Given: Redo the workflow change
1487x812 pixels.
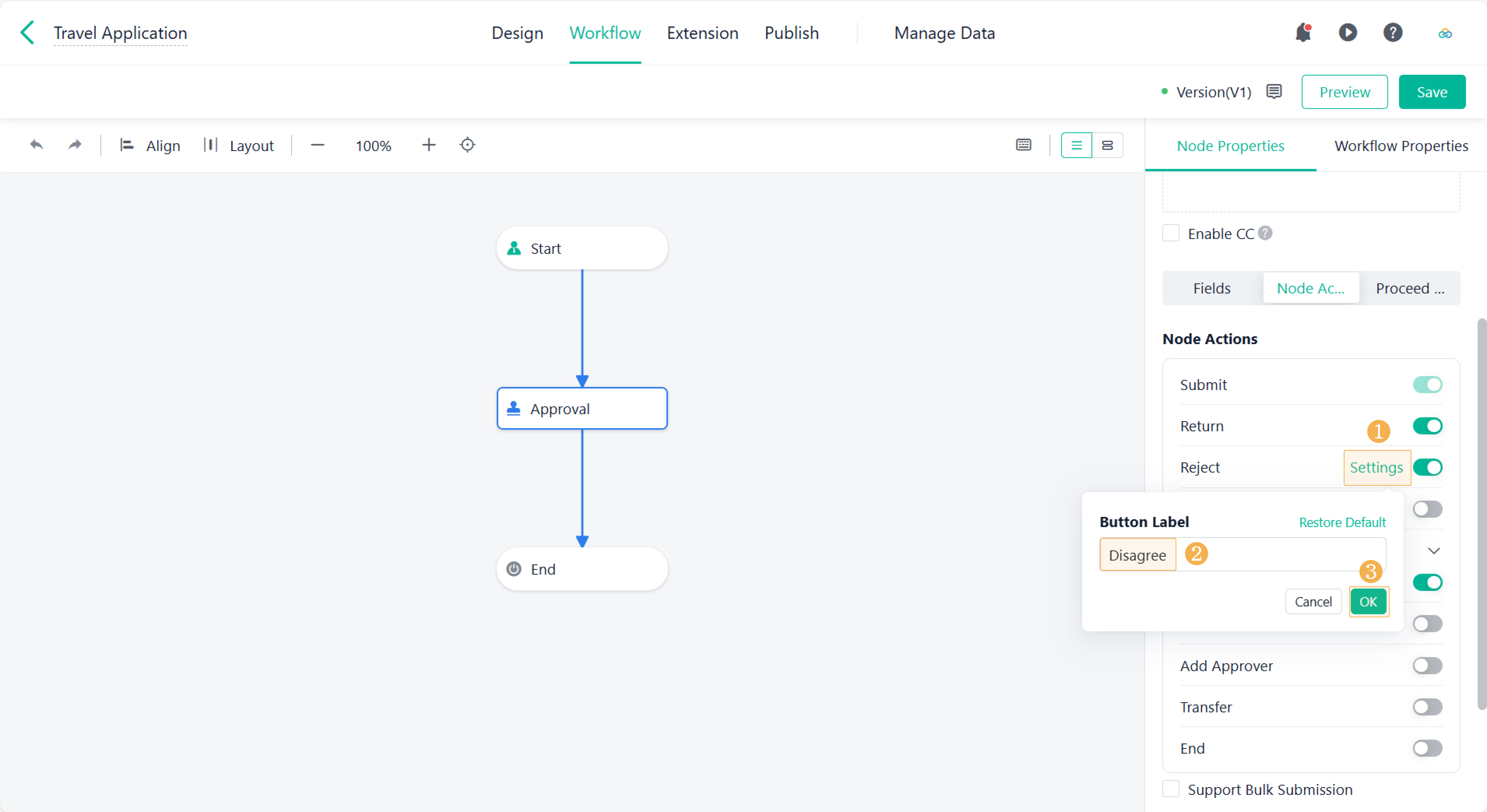Looking at the screenshot, I should (x=75, y=145).
